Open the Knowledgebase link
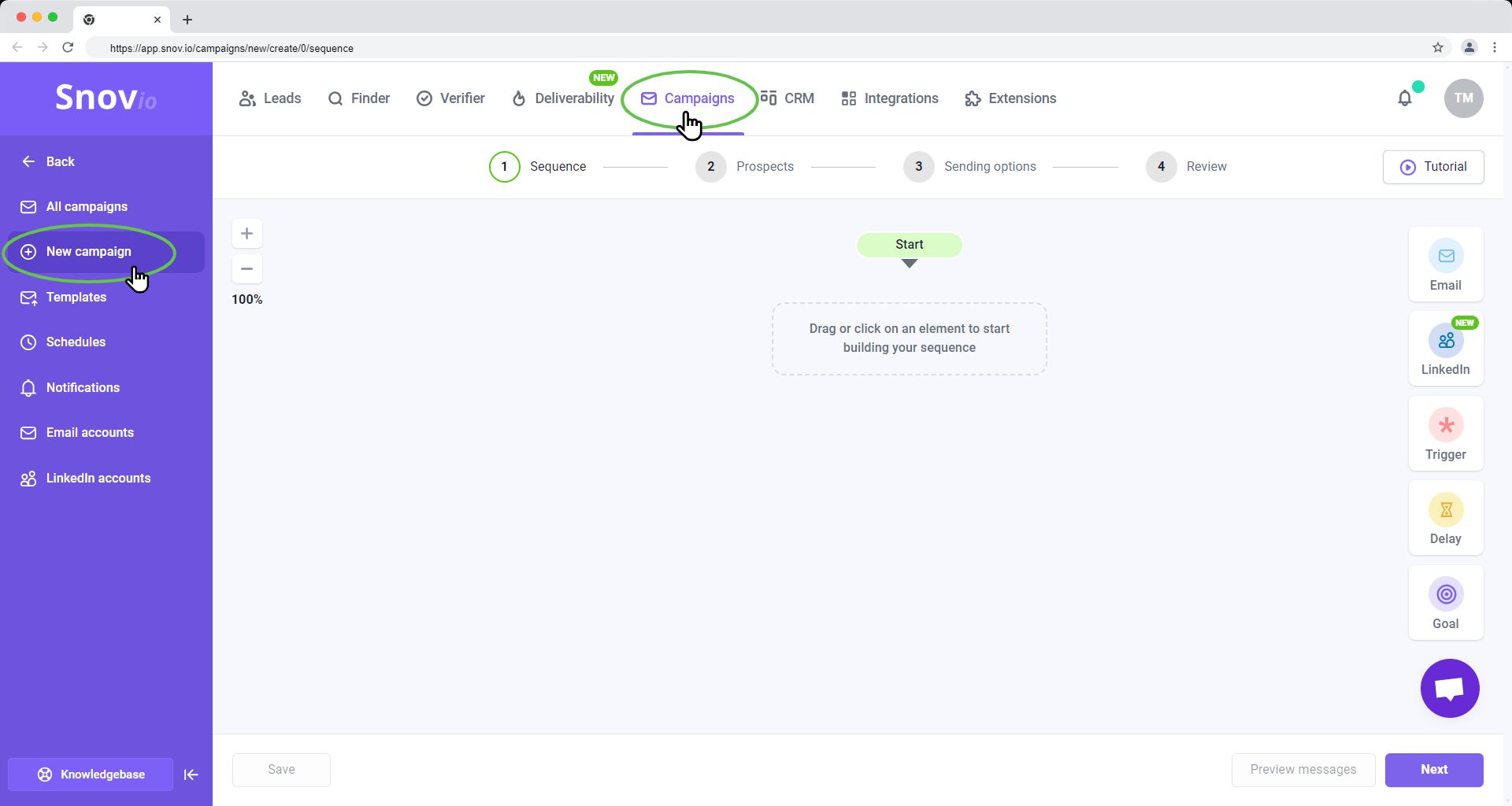The height and width of the screenshot is (806, 1512). click(x=91, y=775)
